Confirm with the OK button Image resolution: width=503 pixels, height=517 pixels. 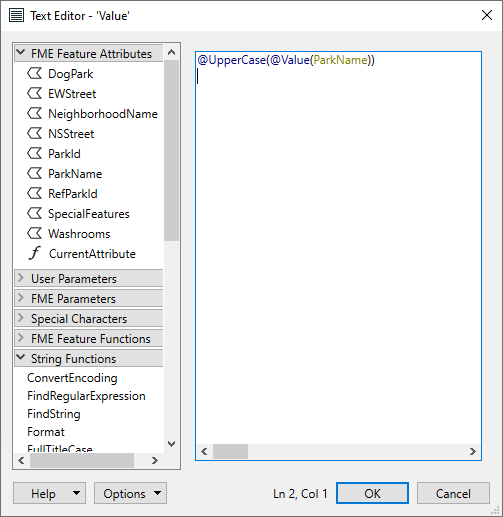click(372, 493)
